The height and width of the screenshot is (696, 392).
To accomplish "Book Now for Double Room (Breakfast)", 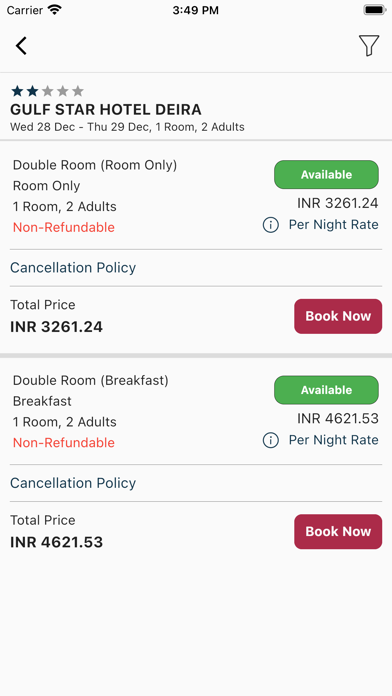I will pyautogui.click(x=338, y=531).
